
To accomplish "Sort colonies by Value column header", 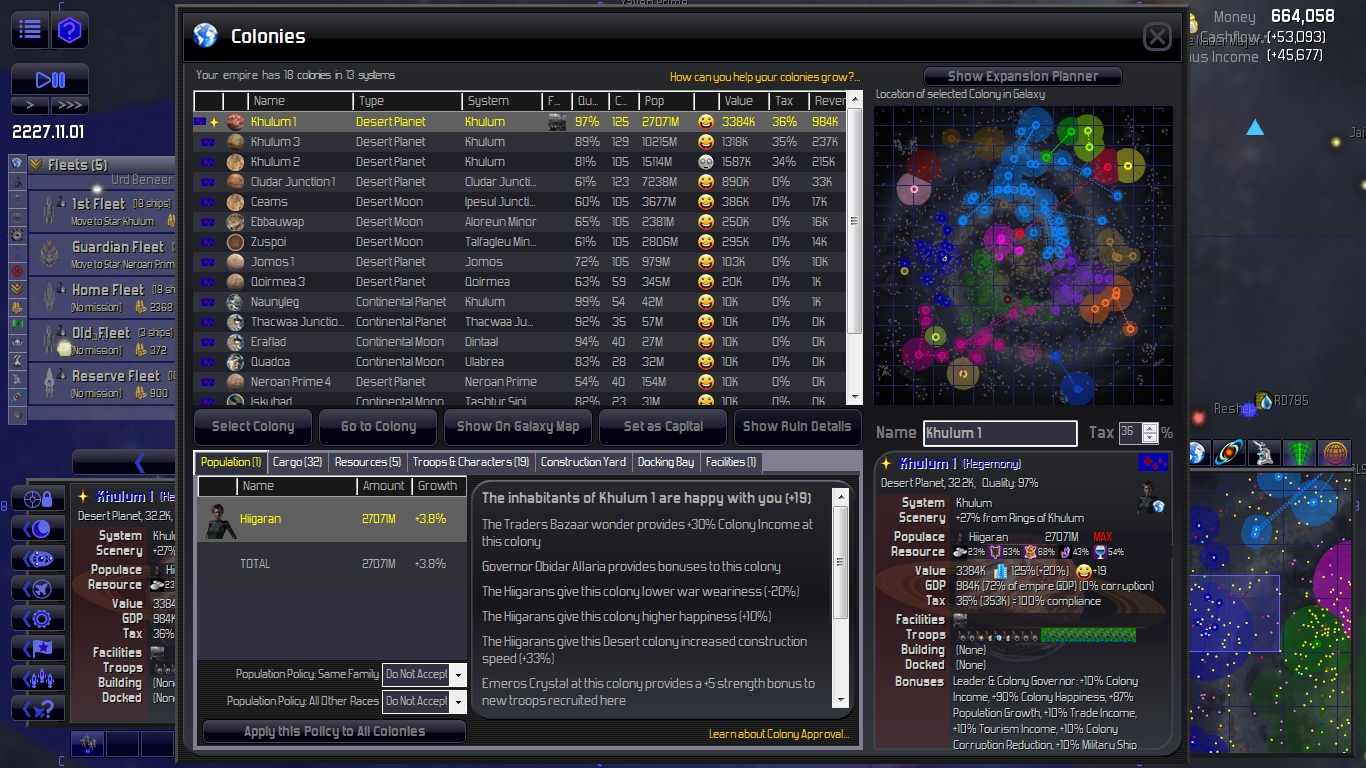I will pyautogui.click(x=744, y=101).
